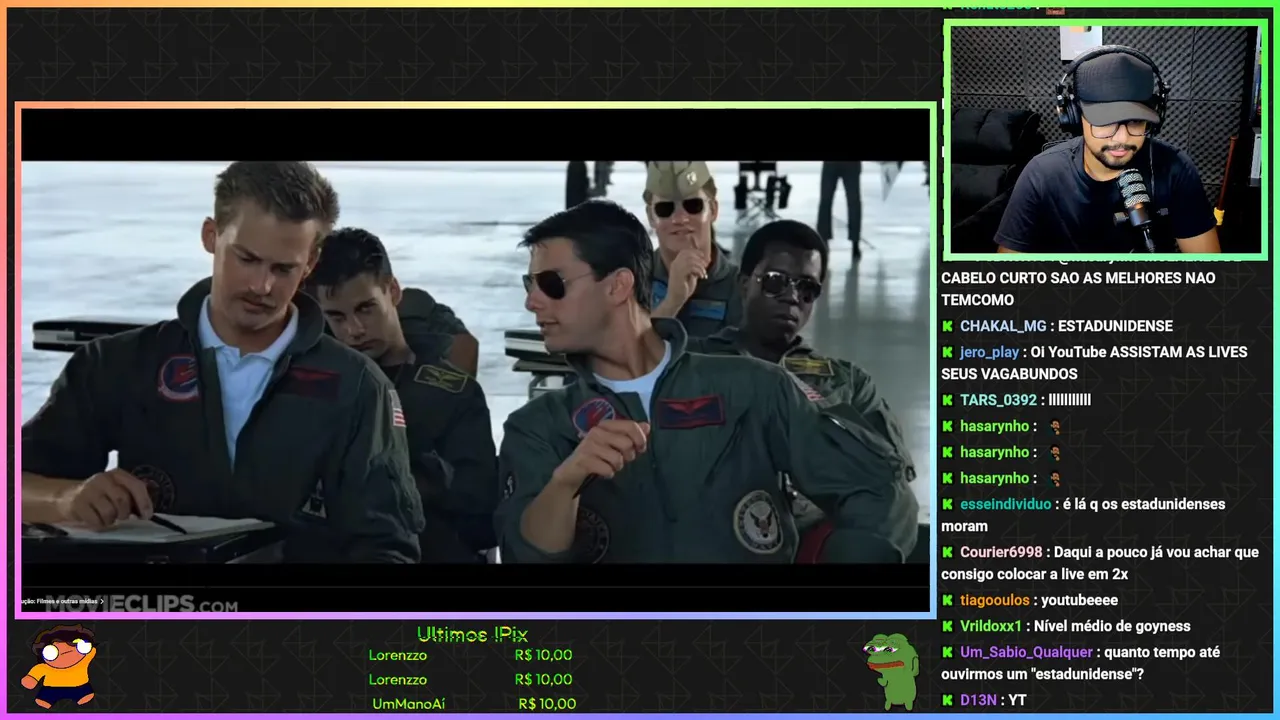Click the Kick badge beside jero_play
Viewport: 1280px width, 720px height.
(947, 352)
